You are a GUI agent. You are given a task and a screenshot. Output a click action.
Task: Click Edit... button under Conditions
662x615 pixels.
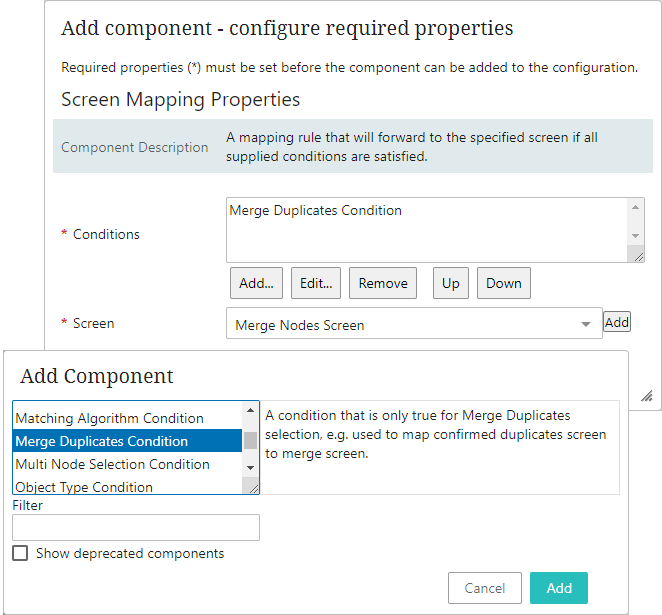point(316,283)
